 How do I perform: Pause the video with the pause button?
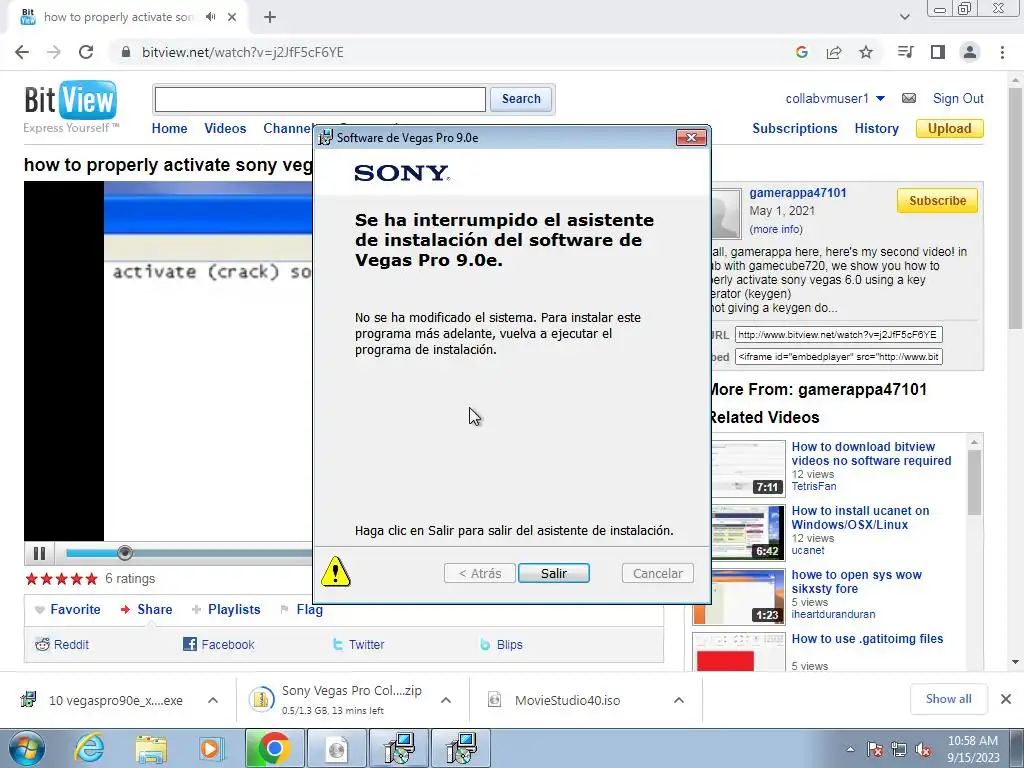pos(39,554)
